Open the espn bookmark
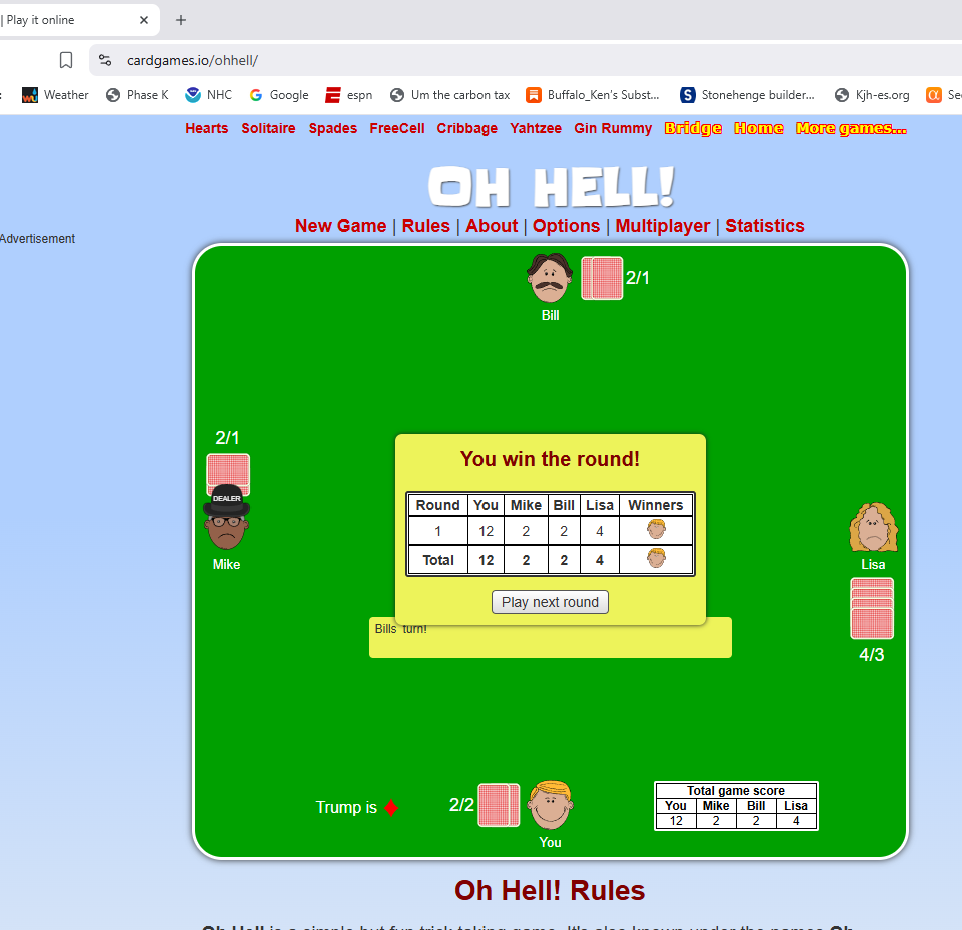The image size is (962, 930). (348, 95)
